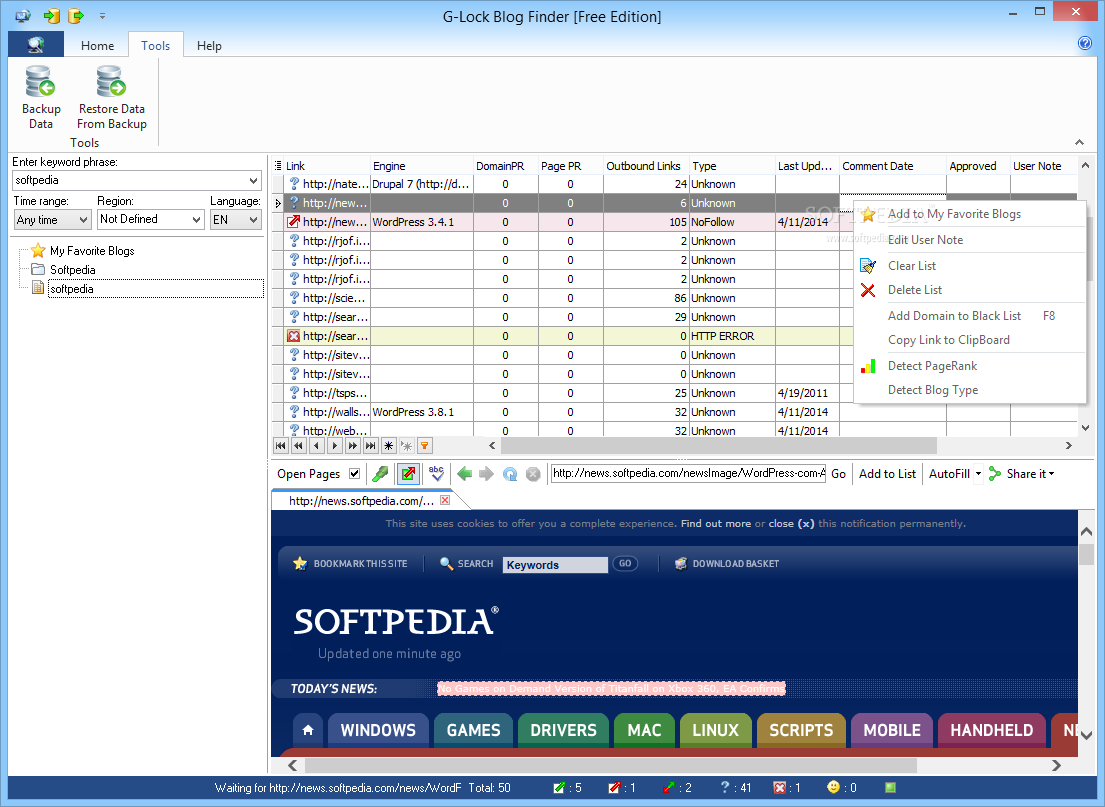
Task: Select My Favorite Blogs tree item
Action: pos(92,251)
